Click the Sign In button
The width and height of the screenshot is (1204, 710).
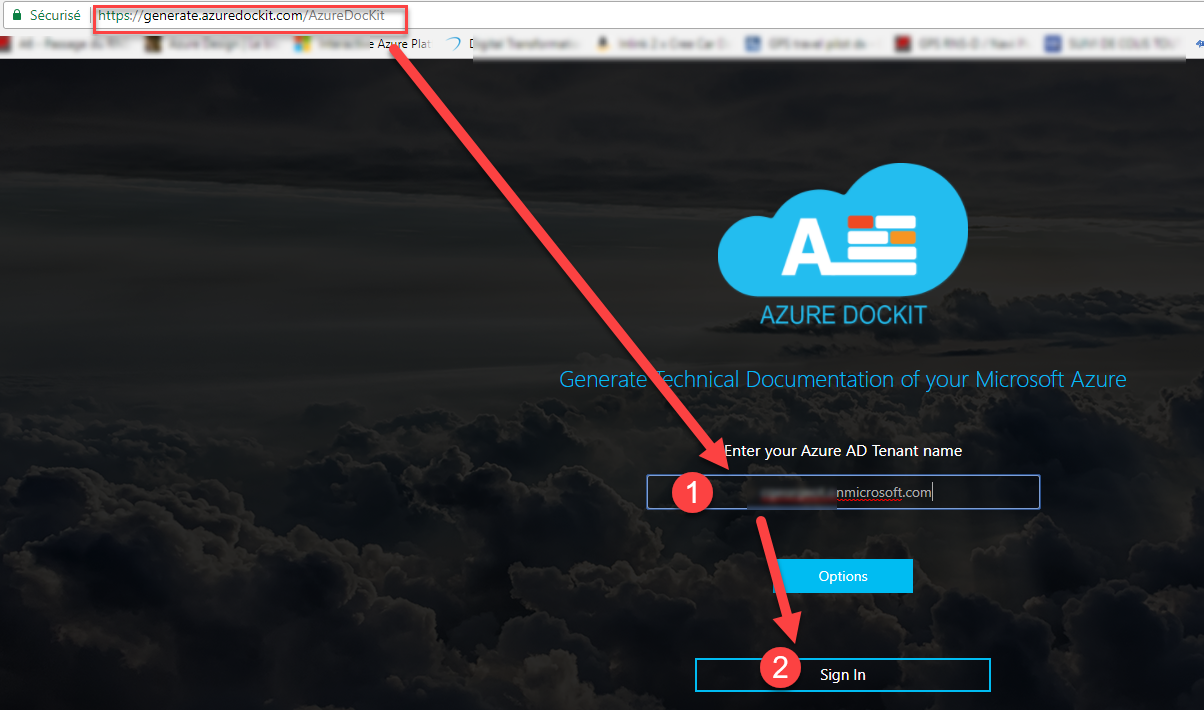tap(843, 675)
